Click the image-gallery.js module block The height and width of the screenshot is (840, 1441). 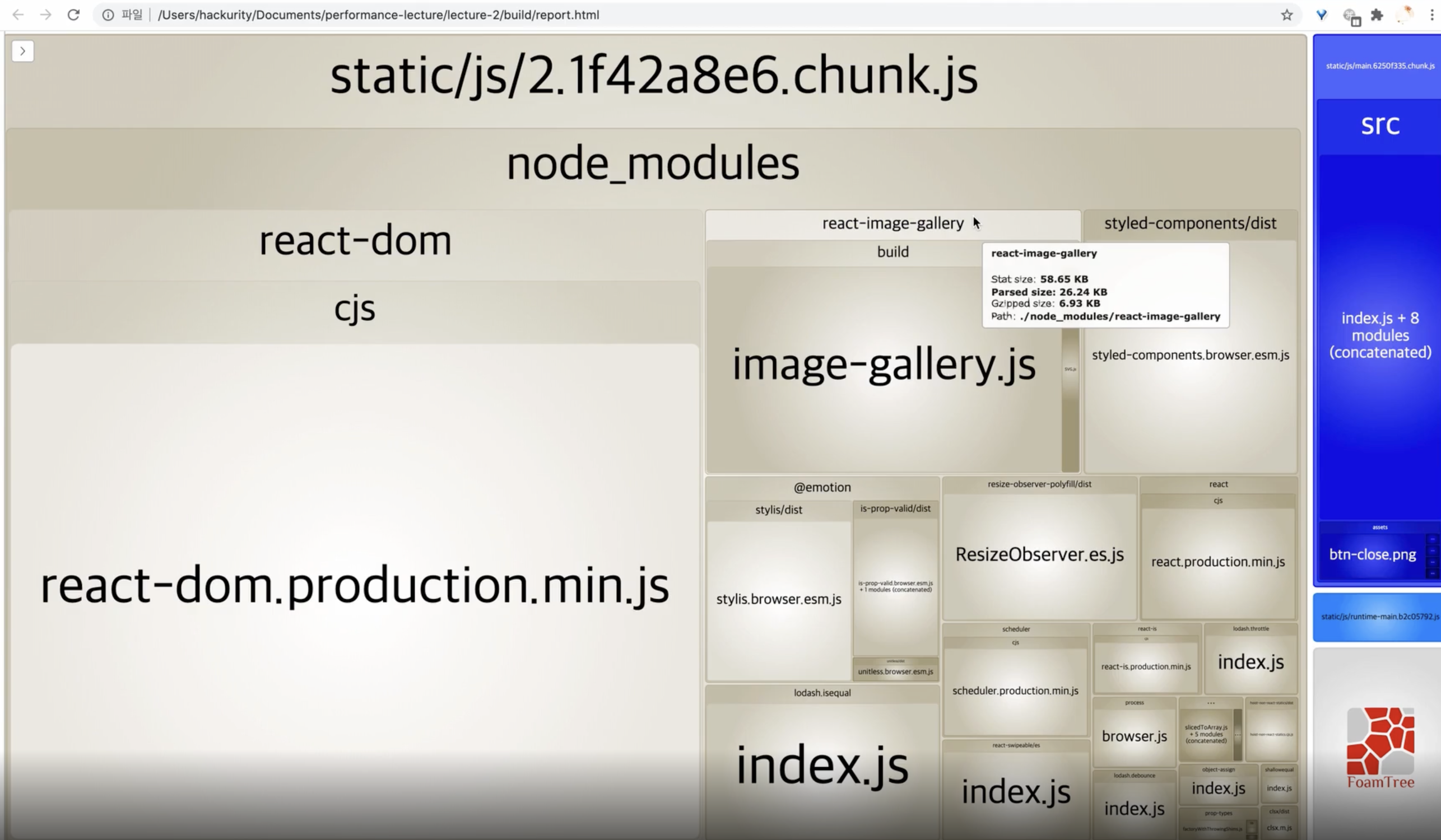click(884, 366)
